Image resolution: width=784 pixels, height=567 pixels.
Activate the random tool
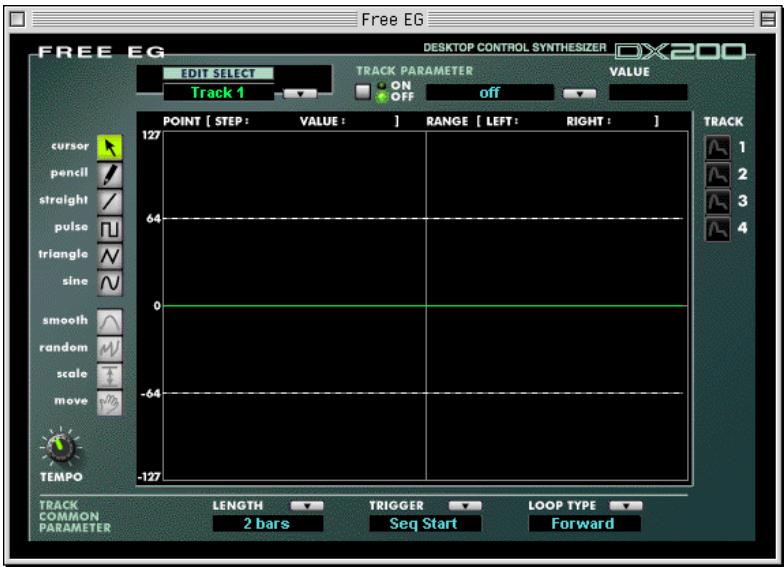tap(110, 349)
